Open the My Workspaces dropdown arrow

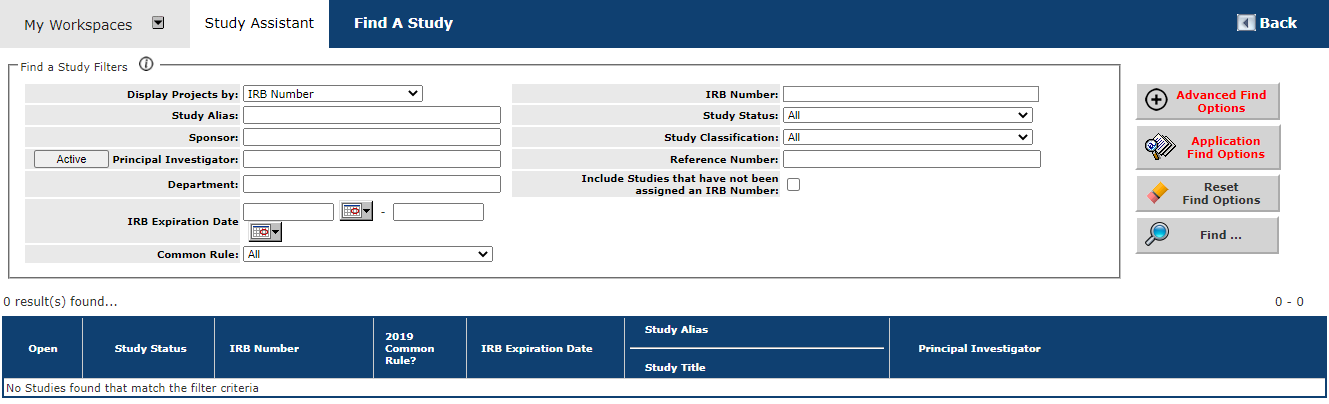158,23
